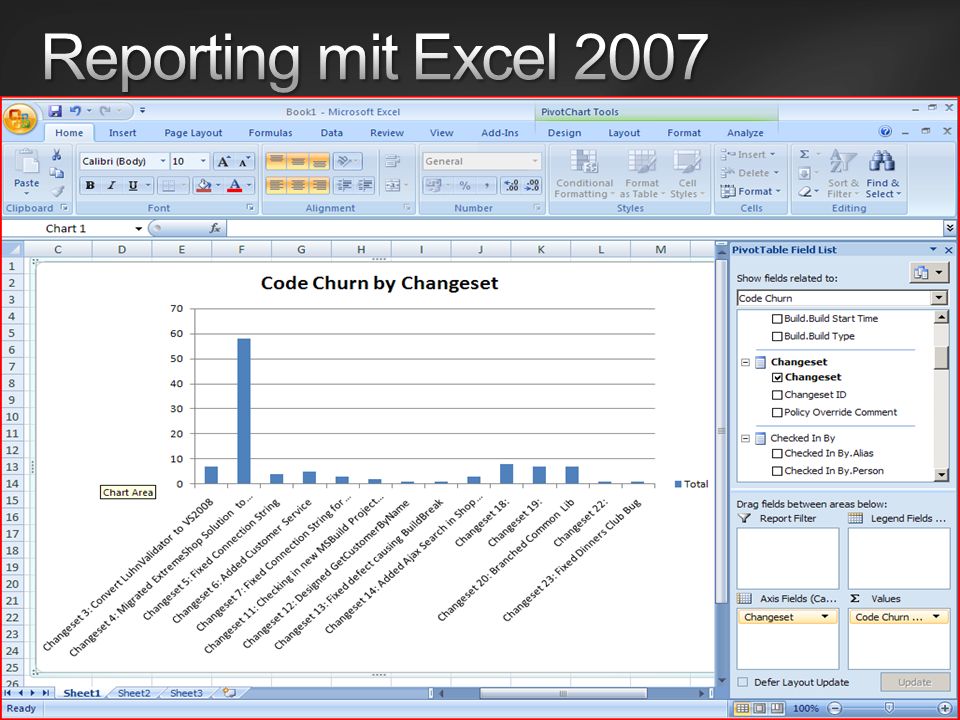Image resolution: width=960 pixels, height=720 pixels.
Task: Insert a new worksheet tab
Action: 230,693
